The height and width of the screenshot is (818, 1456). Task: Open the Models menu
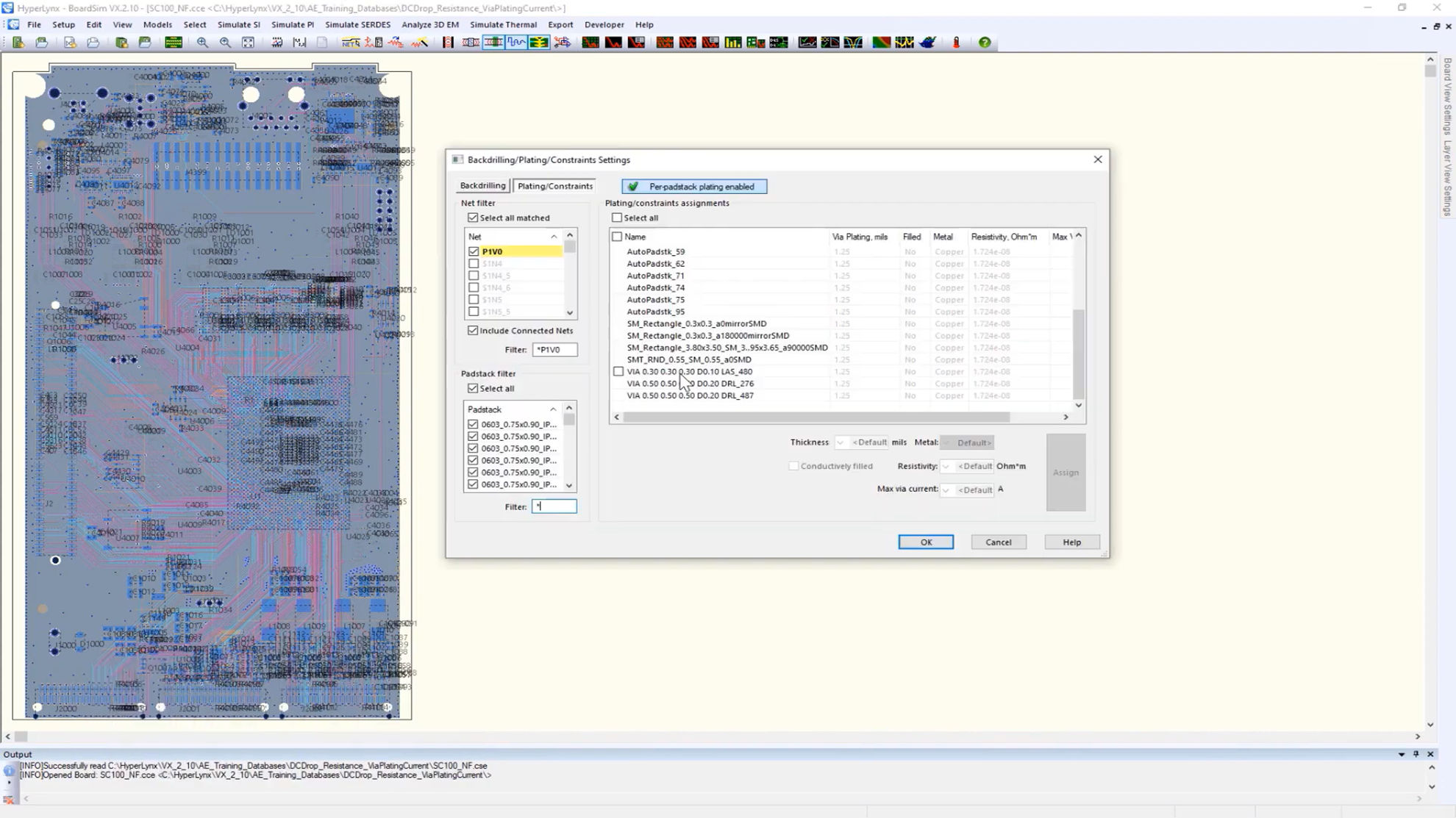tap(157, 24)
